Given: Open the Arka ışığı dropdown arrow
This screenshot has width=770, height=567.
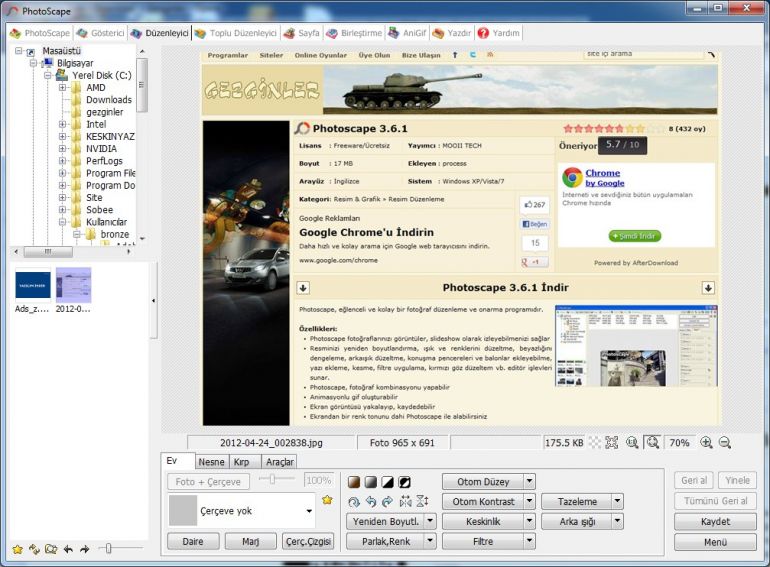Looking at the screenshot, I should 617,521.
